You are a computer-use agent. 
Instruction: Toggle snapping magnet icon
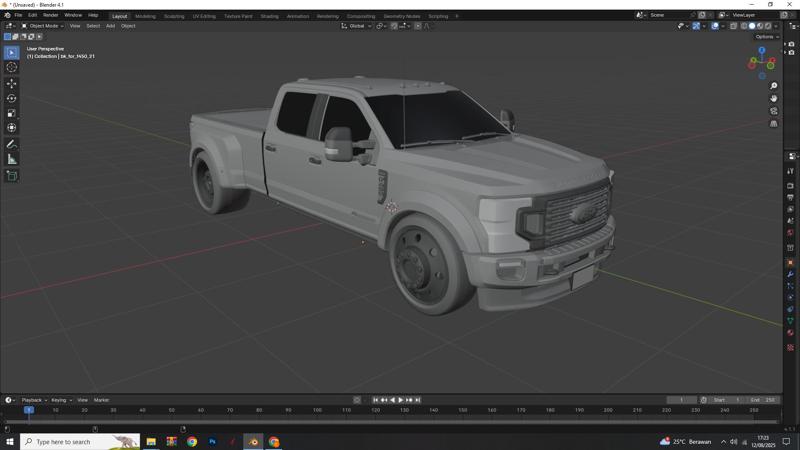[x=394, y=26]
